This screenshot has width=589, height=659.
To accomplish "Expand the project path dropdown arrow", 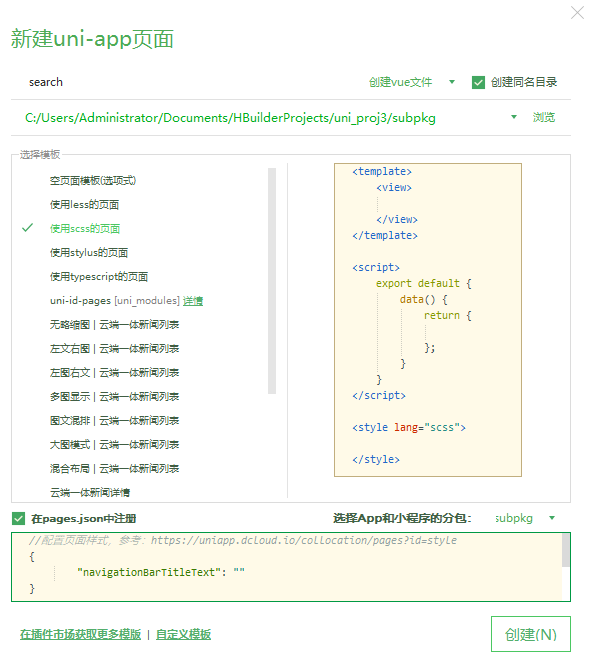I will (x=514, y=117).
